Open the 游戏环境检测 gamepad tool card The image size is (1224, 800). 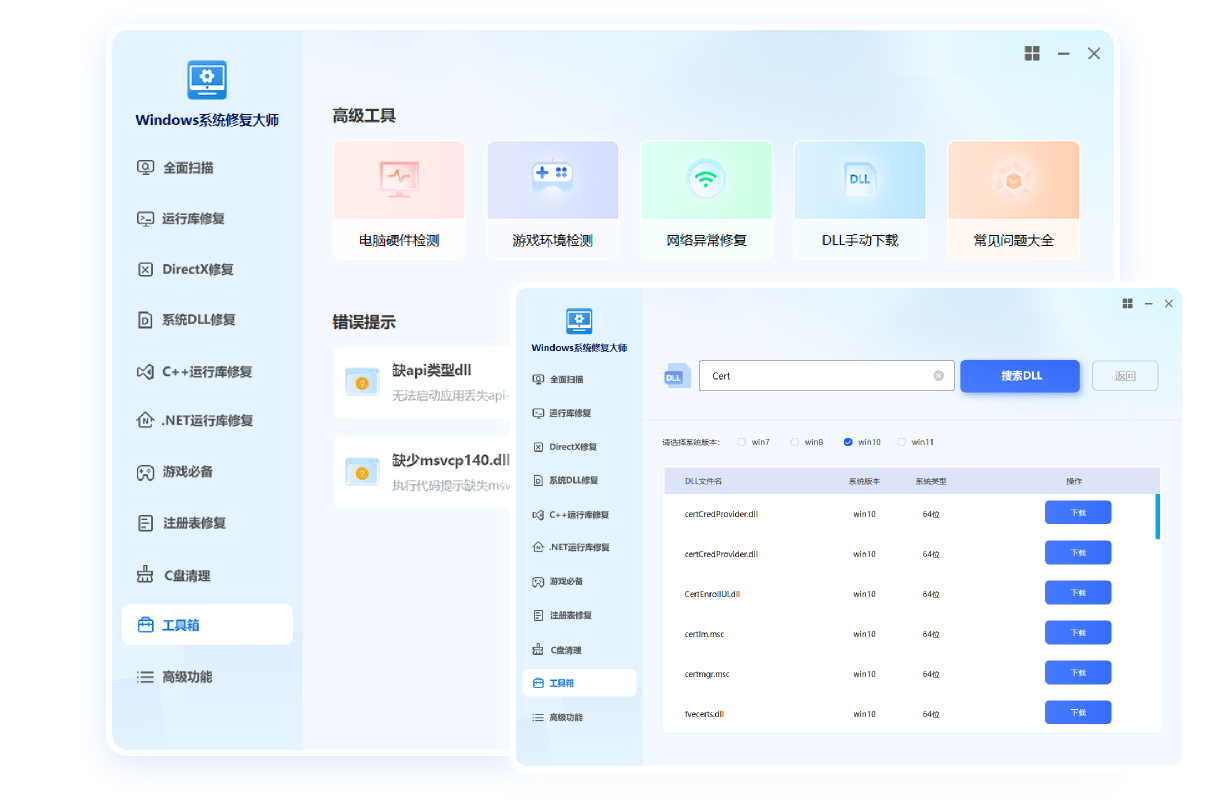(x=552, y=200)
